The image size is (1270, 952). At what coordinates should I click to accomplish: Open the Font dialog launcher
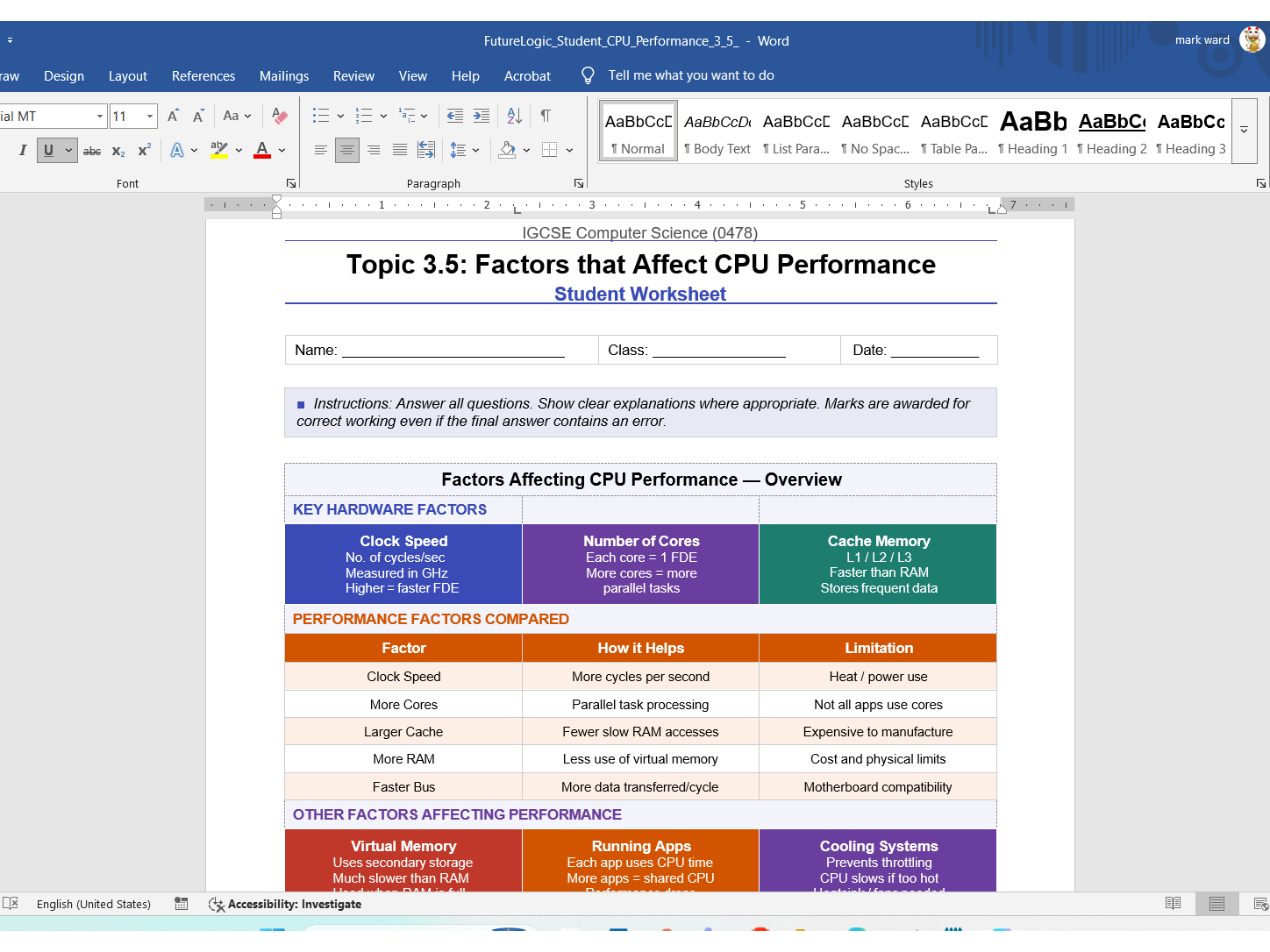[291, 183]
